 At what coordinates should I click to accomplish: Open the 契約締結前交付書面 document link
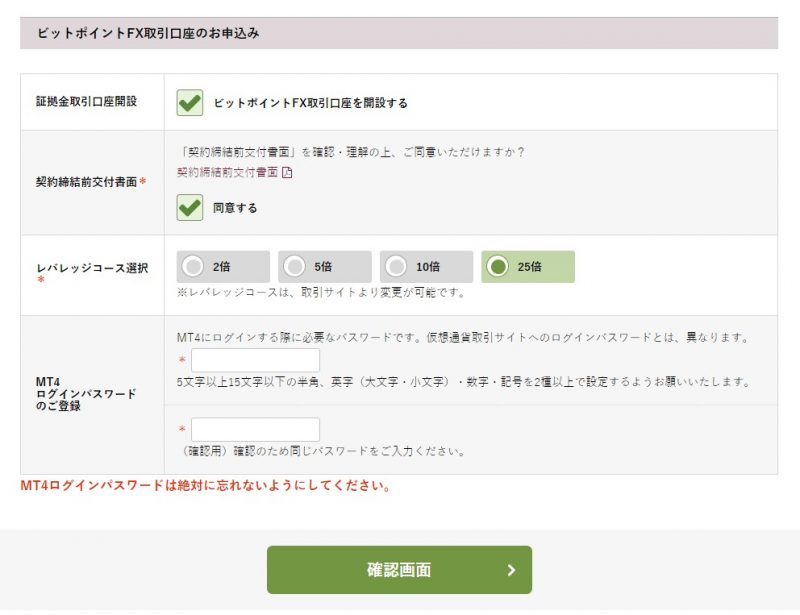pos(227,172)
